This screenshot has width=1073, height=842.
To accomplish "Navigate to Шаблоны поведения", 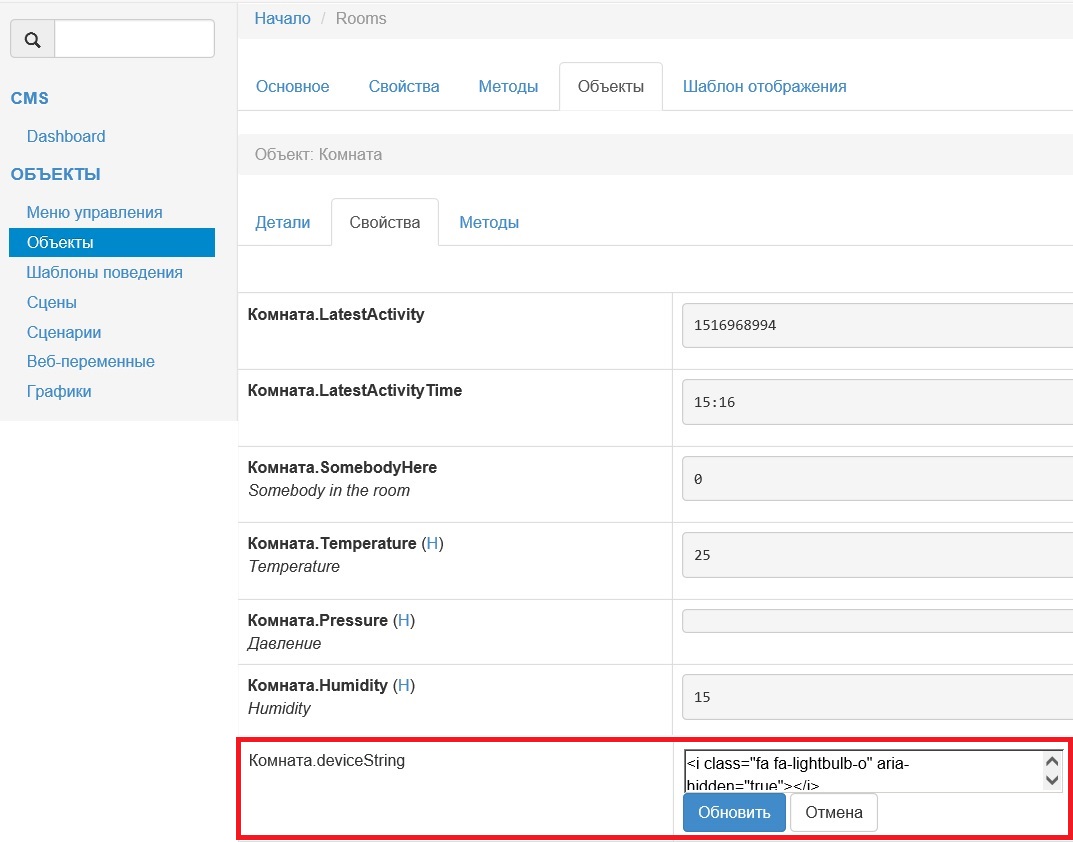I will 104,273.
